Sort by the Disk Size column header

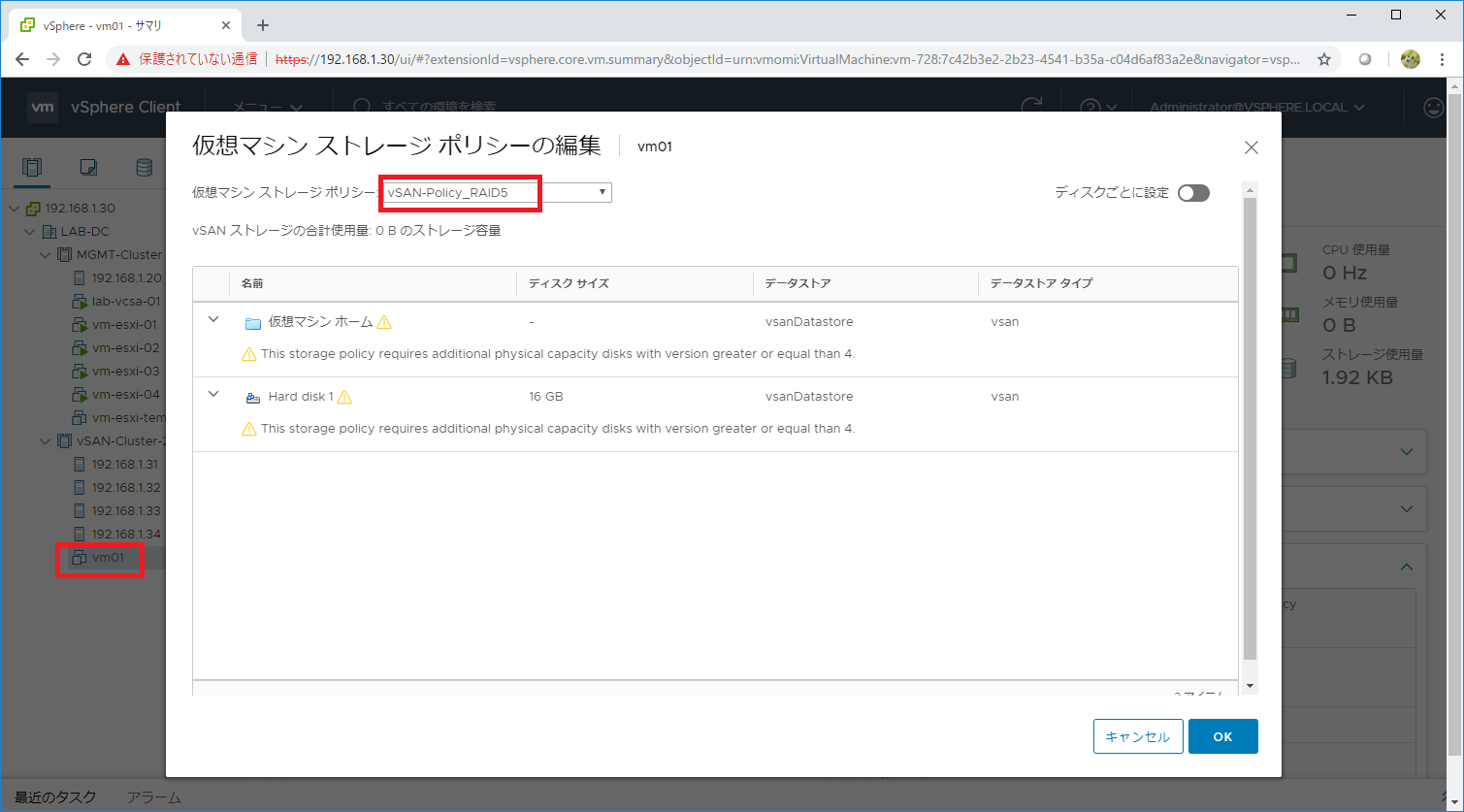tap(569, 283)
